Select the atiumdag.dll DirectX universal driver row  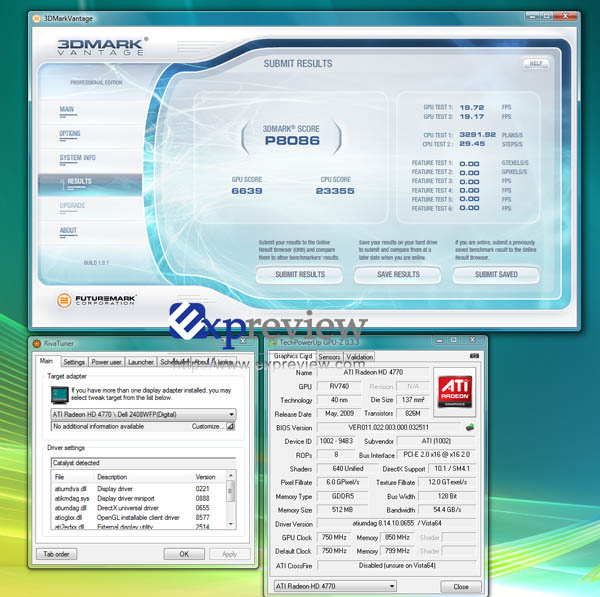[139, 508]
